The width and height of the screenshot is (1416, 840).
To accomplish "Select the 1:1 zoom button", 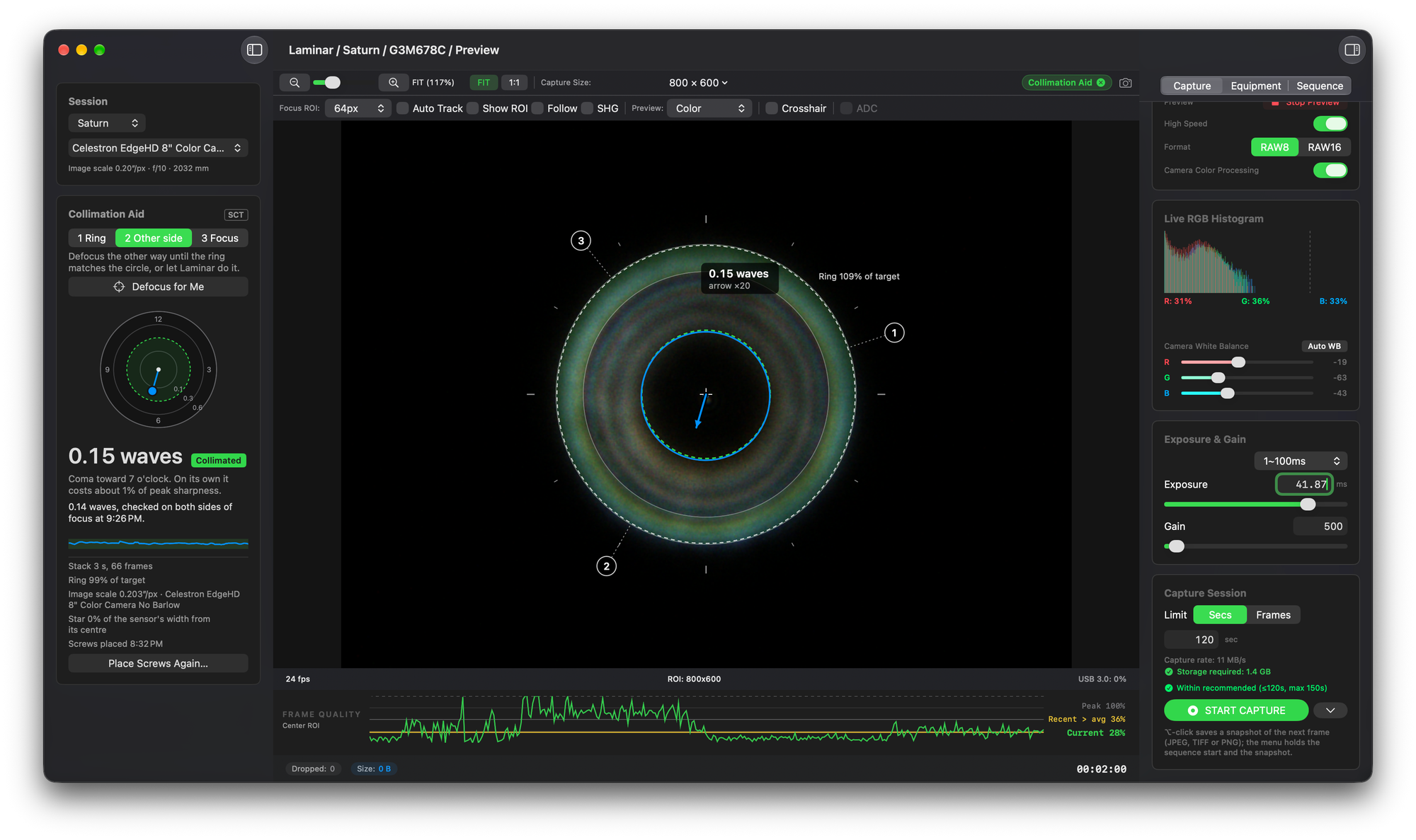I will 514,83.
